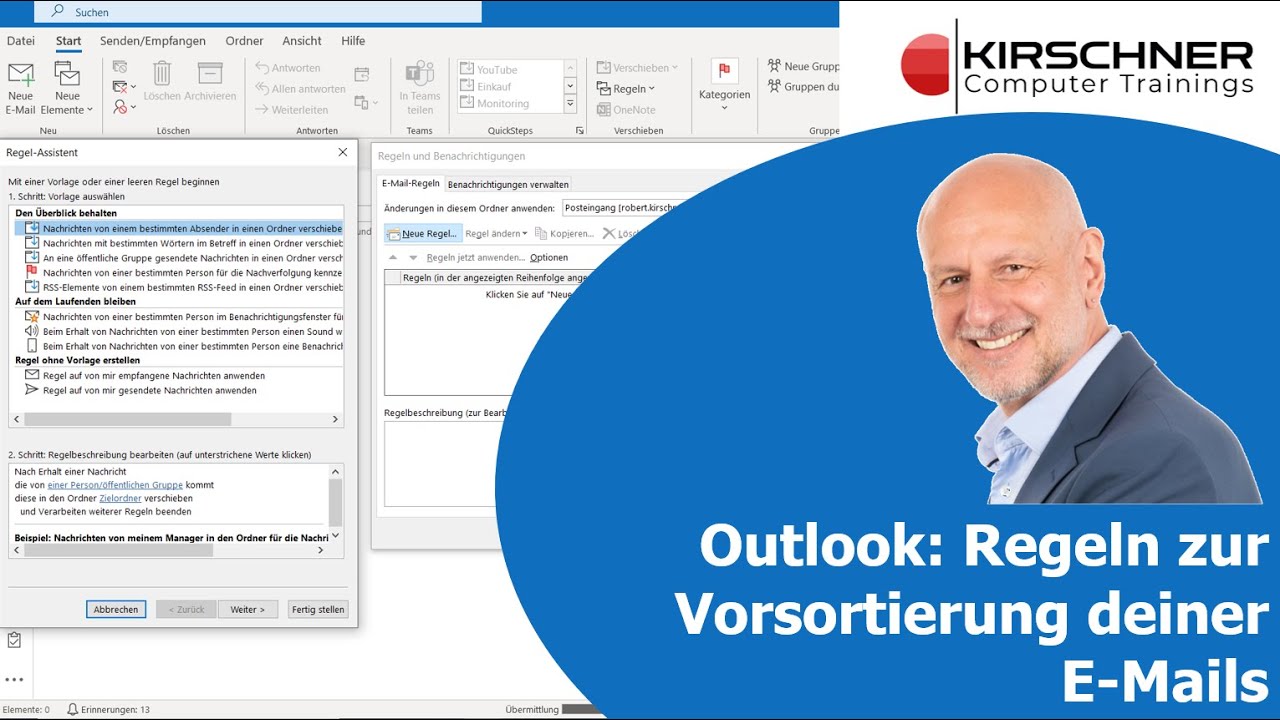This screenshot has width=1280, height=720.
Task: Switch to Benachrichtigungen verwalten tab
Action: click(x=508, y=184)
